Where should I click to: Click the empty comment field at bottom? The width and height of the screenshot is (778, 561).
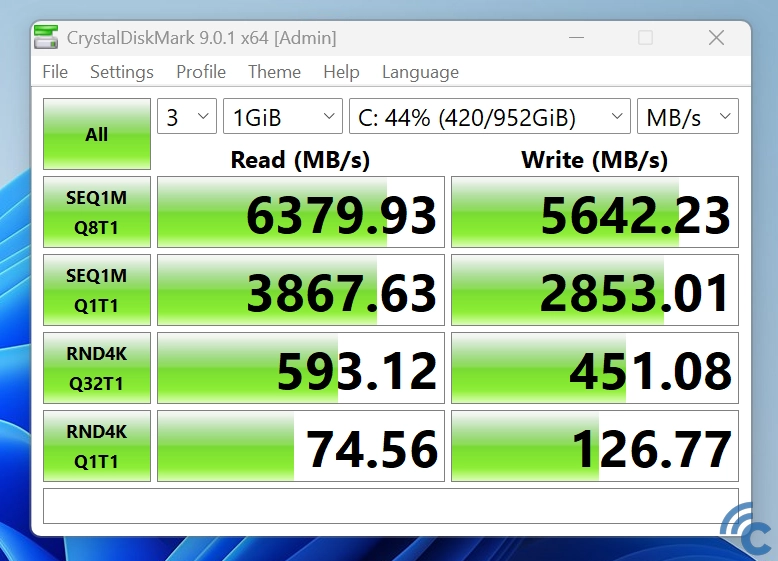(391, 506)
